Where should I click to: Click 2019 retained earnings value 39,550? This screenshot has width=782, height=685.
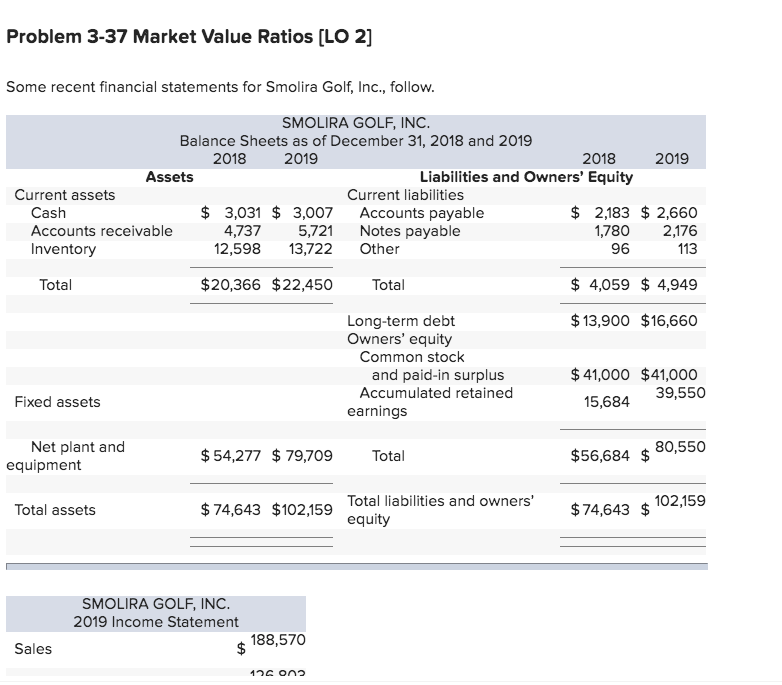pos(680,393)
